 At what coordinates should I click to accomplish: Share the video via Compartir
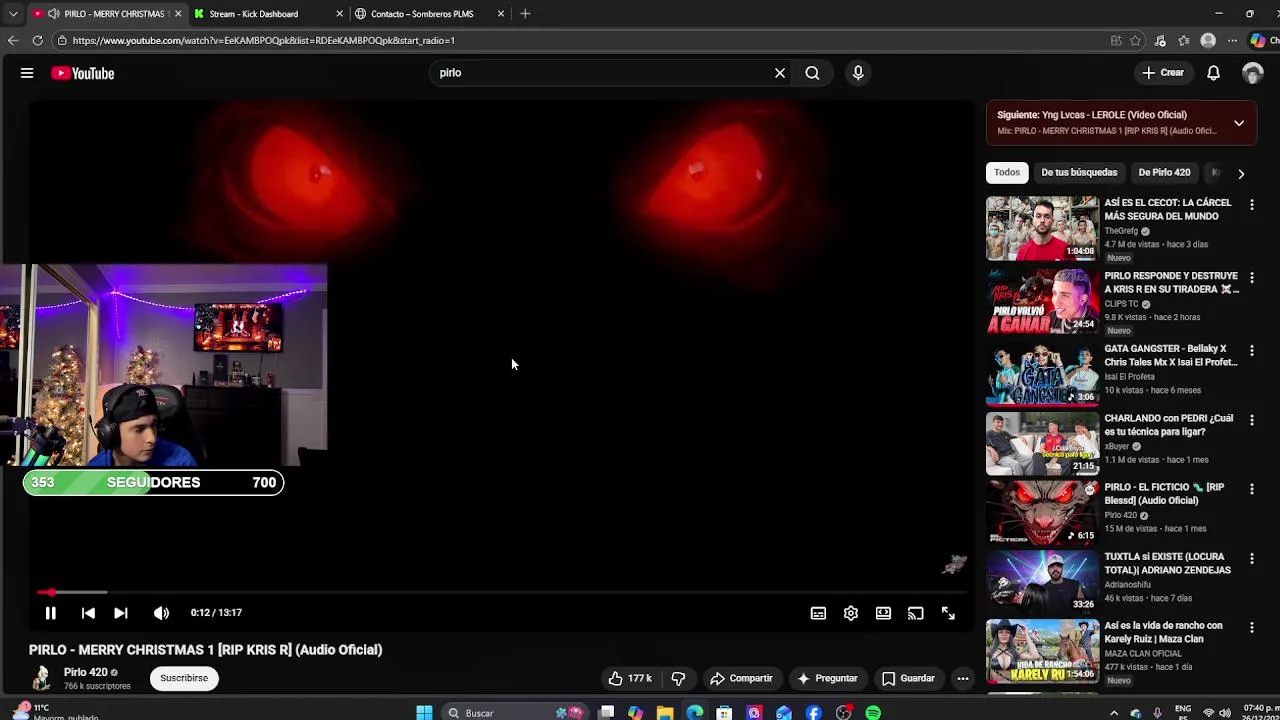pos(741,678)
